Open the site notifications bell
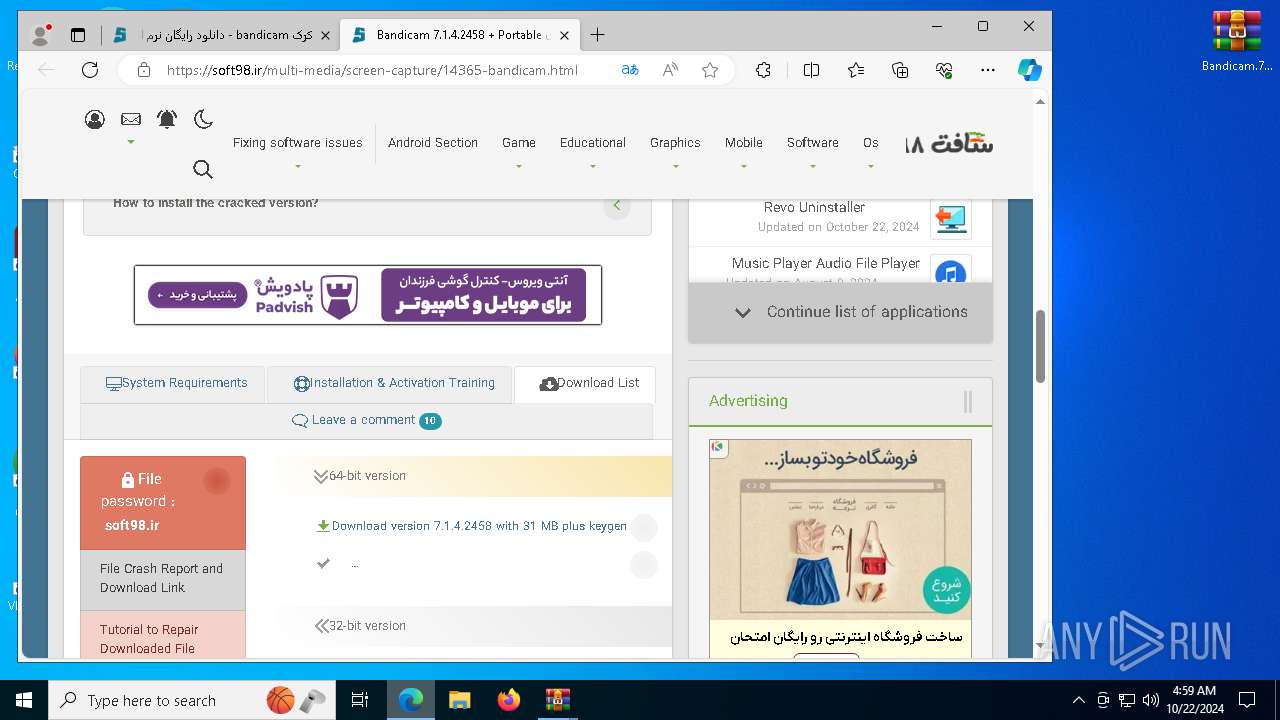The height and width of the screenshot is (720, 1280). (x=167, y=120)
